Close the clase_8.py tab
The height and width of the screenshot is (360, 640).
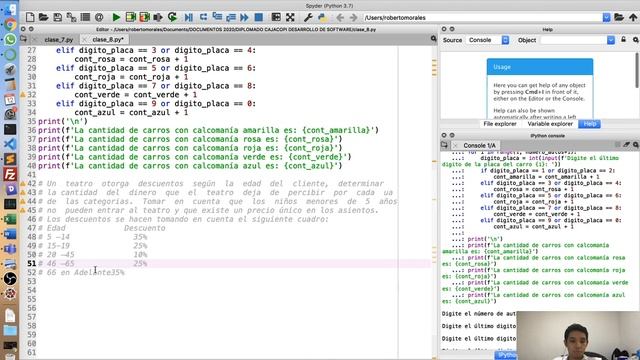84,40
